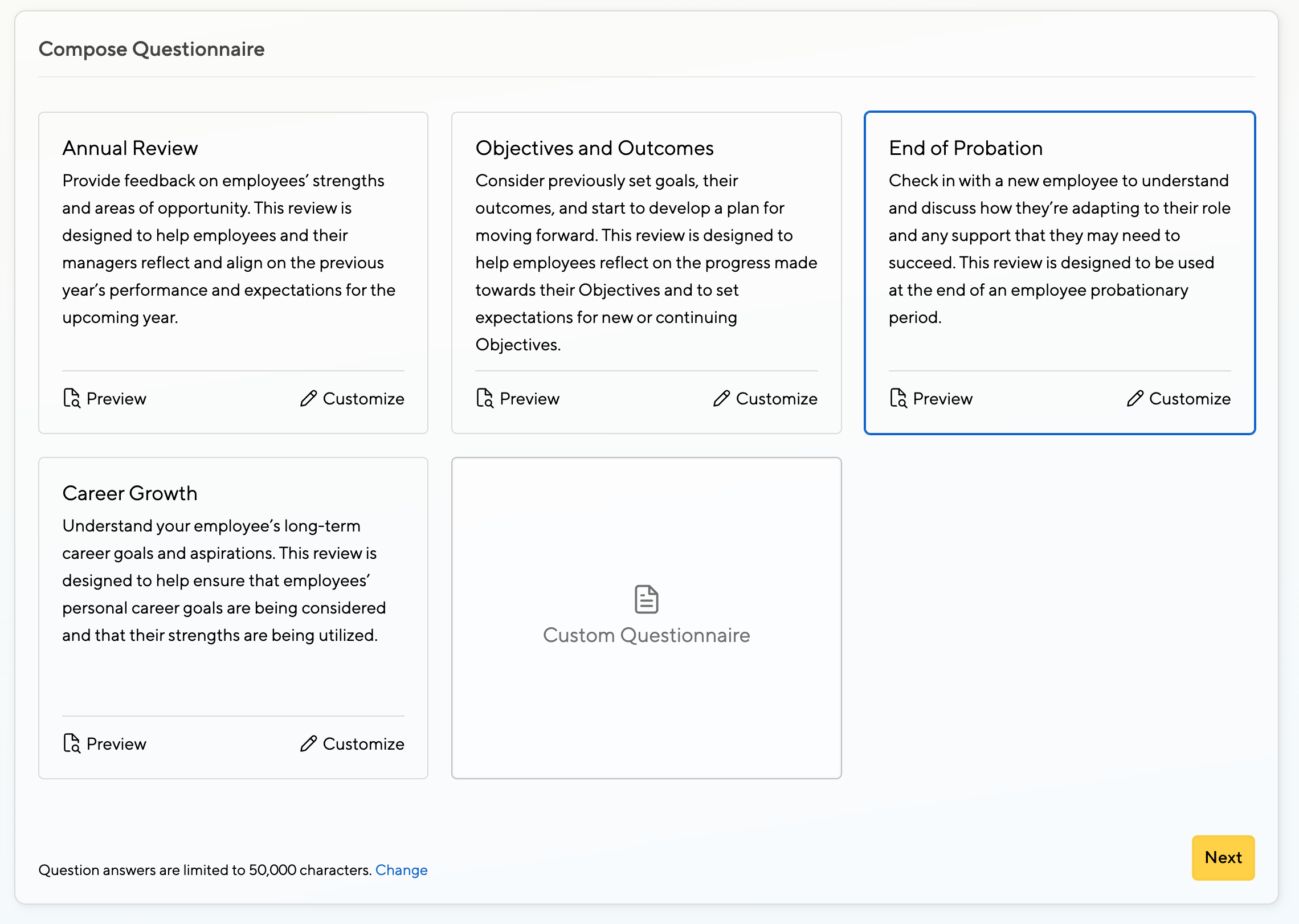The height and width of the screenshot is (924, 1299).
Task: Click the Custom Questionnaire document icon
Action: coord(646,599)
